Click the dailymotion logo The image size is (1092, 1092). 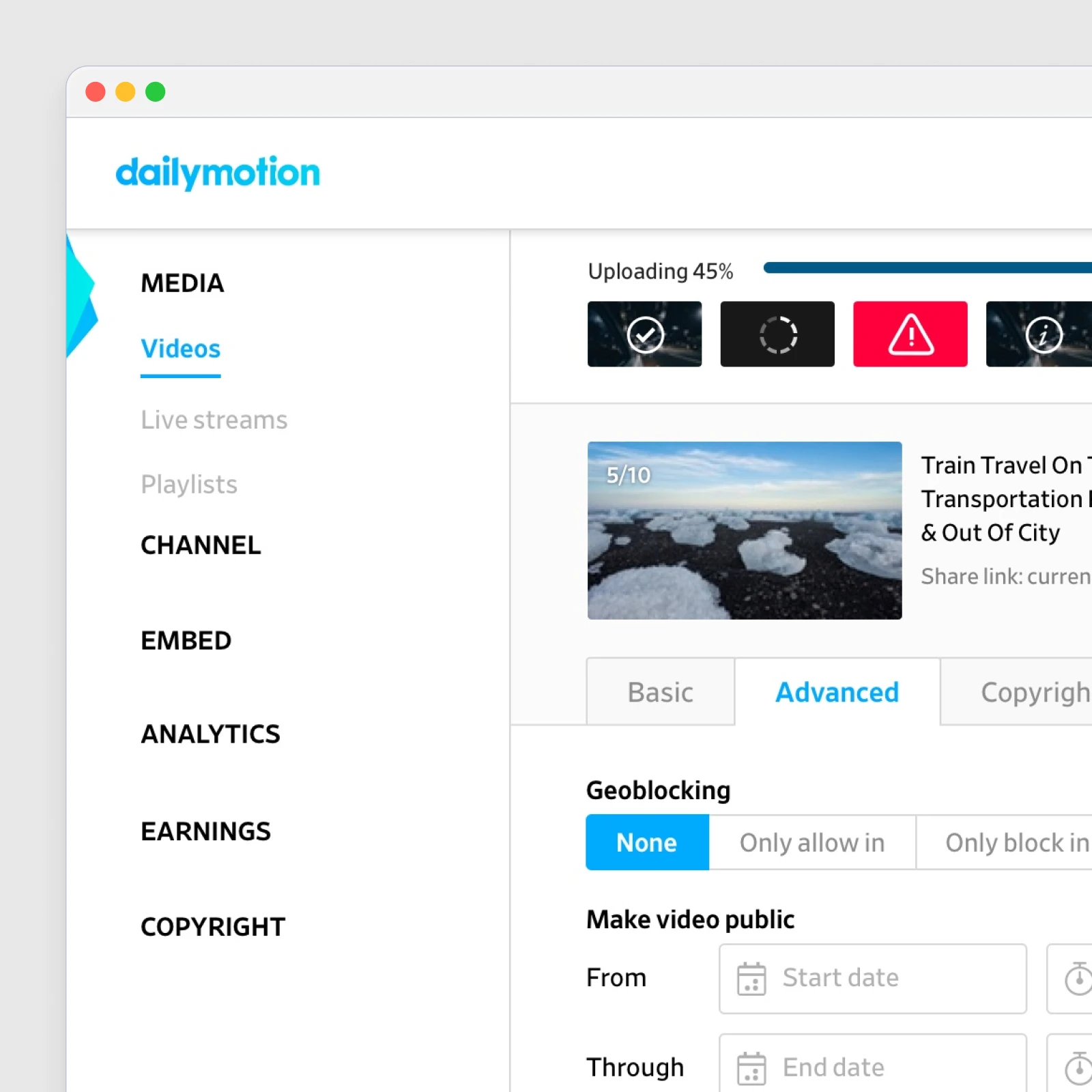coord(217,172)
